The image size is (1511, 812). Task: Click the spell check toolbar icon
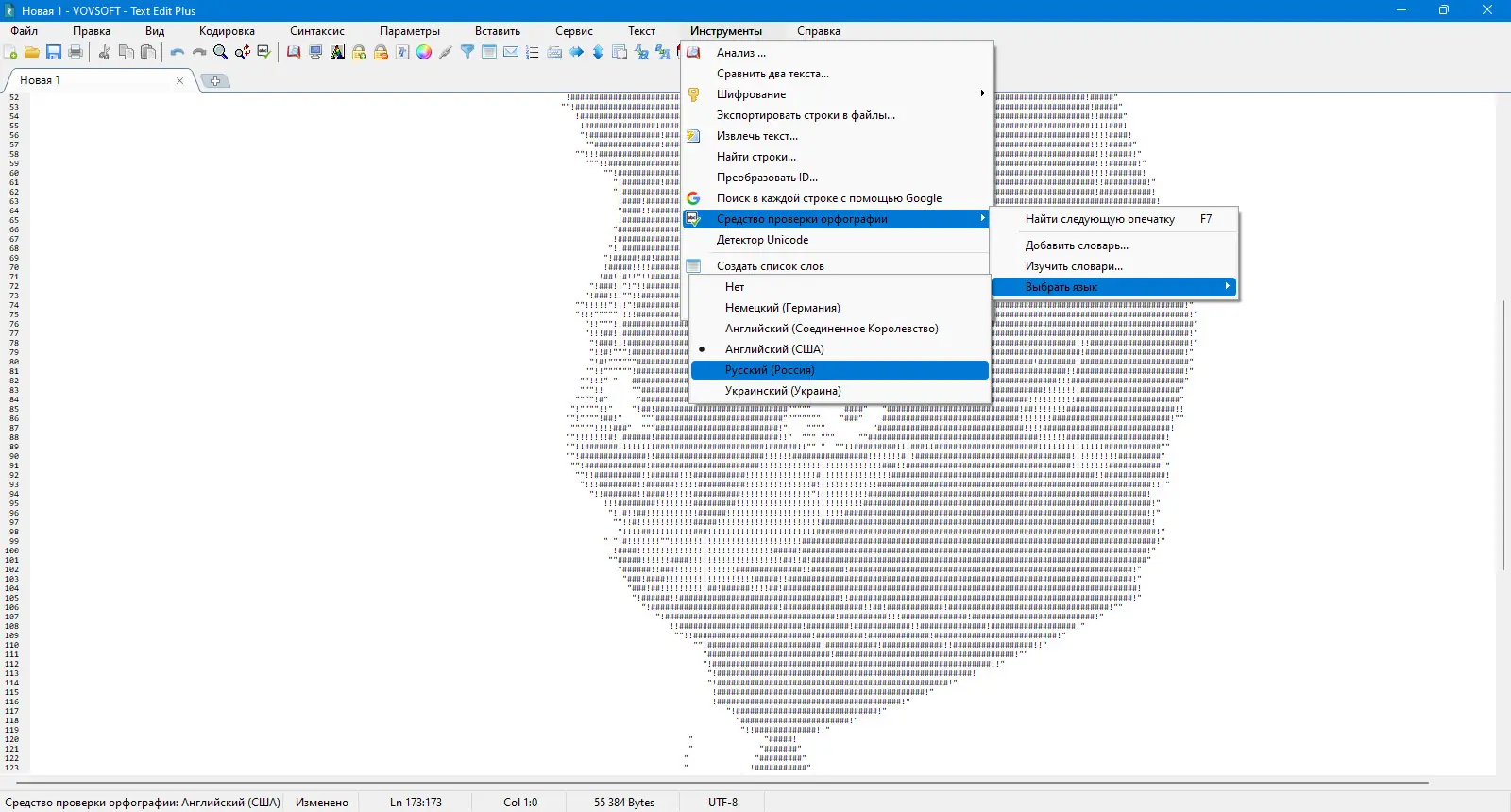tap(264, 52)
